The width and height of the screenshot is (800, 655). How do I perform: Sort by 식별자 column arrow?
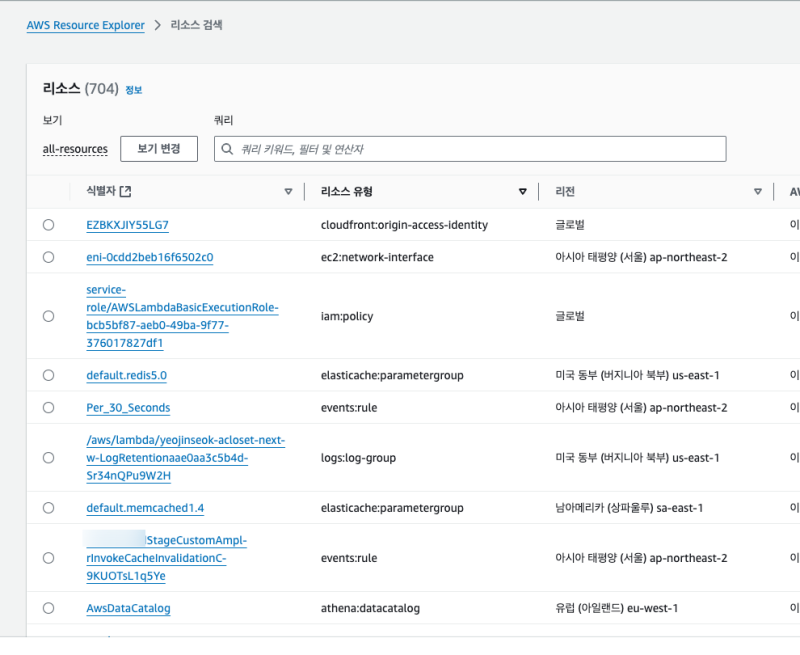click(x=288, y=192)
